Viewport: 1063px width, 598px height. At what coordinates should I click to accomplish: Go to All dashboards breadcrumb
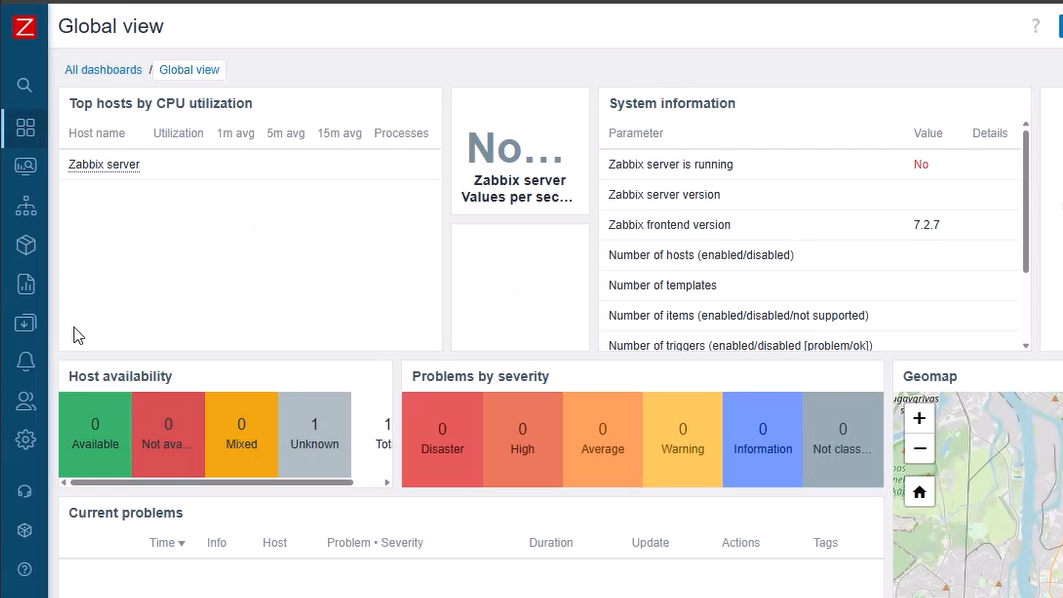103,70
